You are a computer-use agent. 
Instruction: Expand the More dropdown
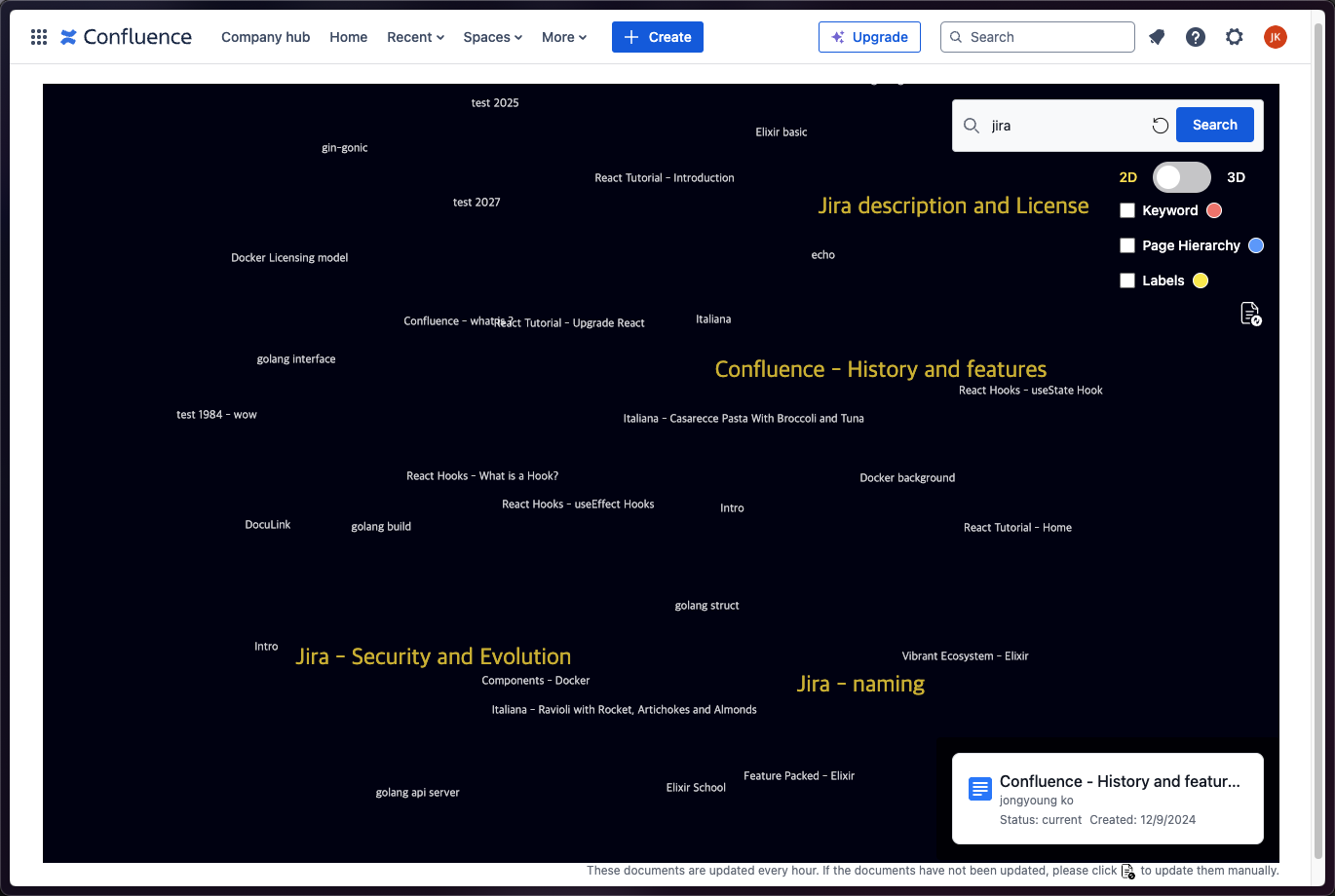point(564,37)
